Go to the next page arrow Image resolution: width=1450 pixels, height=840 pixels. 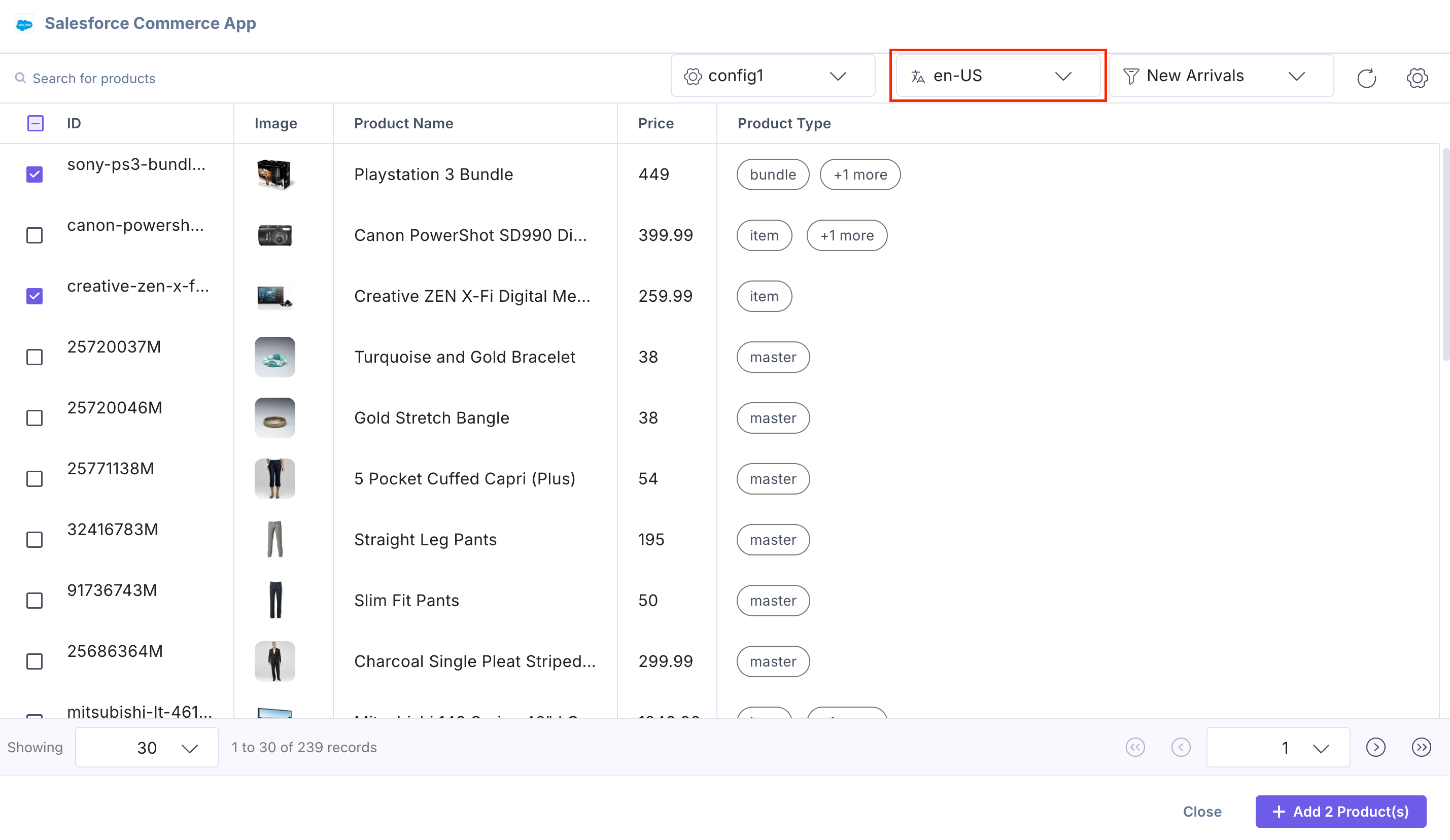tap(1375, 747)
